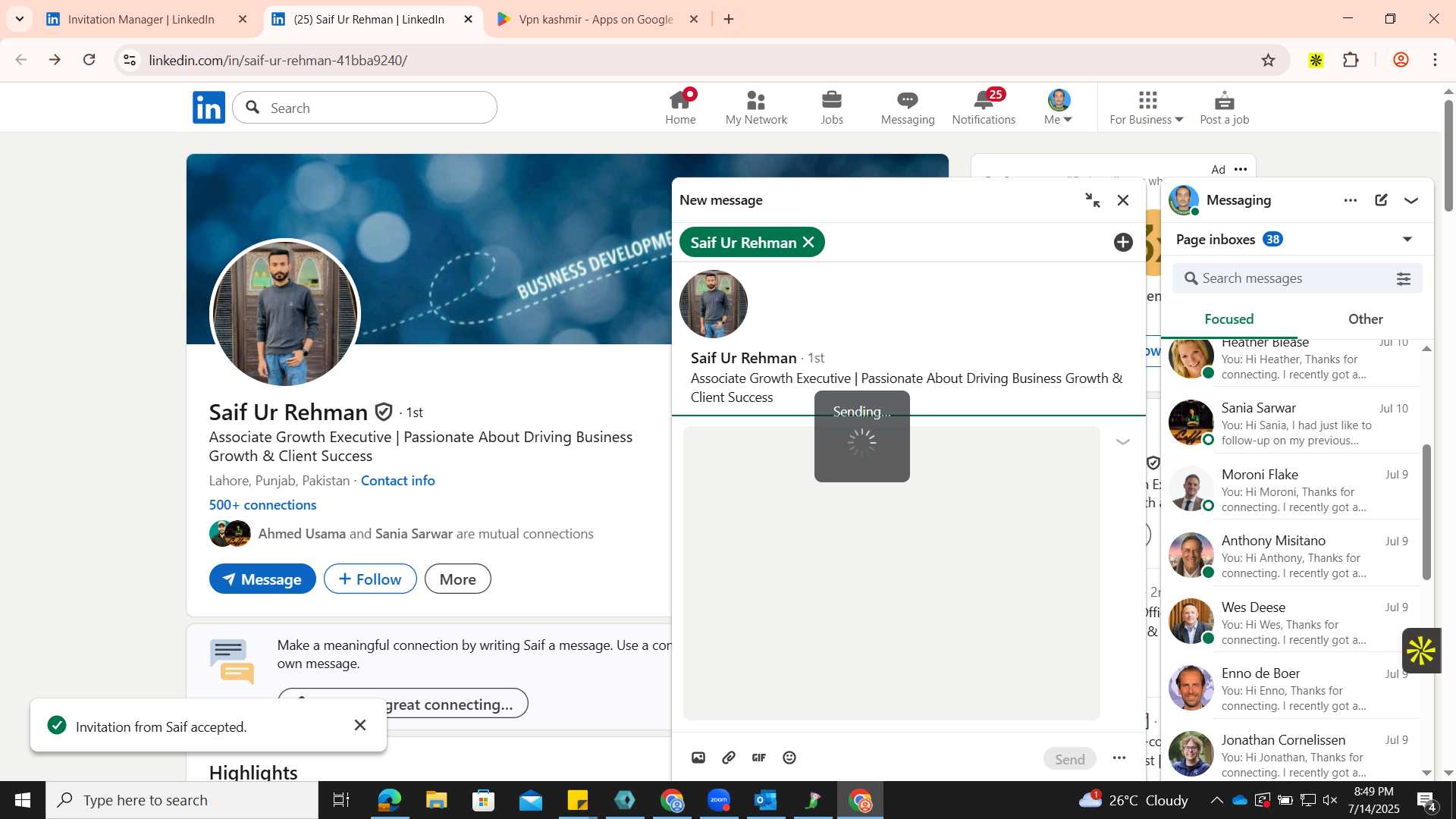Dismiss the invitation accepted toast
Screen dimensions: 1456x819
(360, 726)
